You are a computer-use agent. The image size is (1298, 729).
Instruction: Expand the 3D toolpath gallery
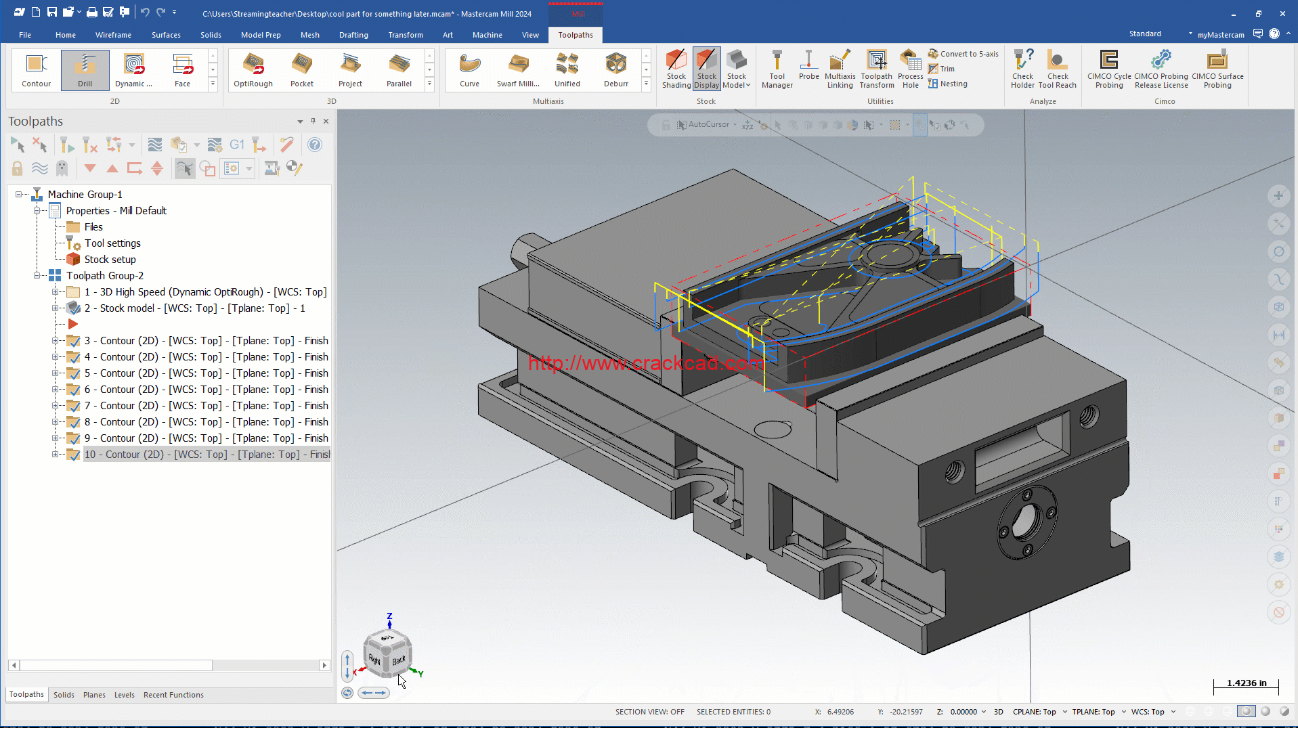pos(430,84)
